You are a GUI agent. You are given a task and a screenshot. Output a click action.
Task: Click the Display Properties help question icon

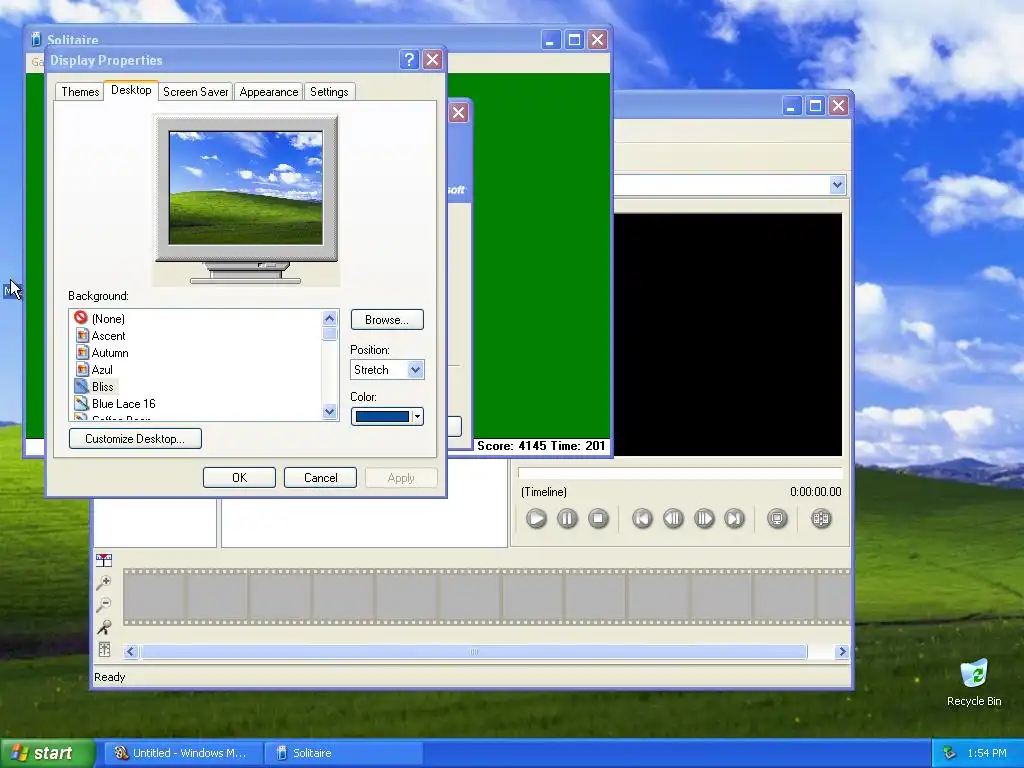(x=409, y=60)
